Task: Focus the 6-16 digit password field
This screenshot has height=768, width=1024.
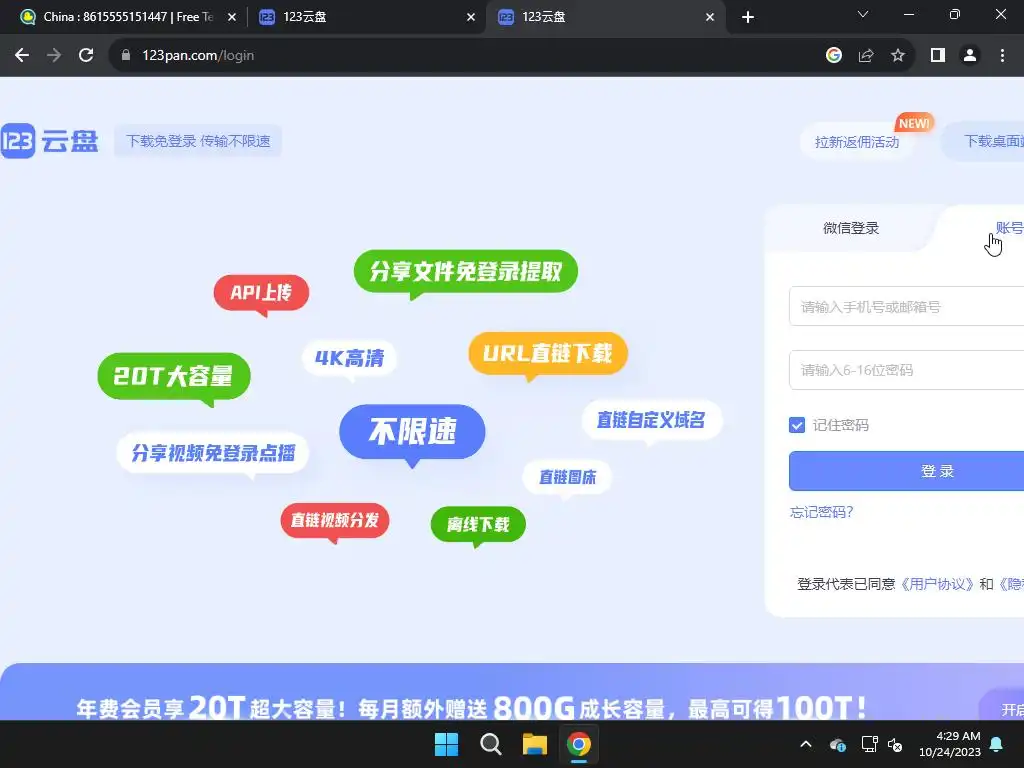Action: tap(906, 370)
